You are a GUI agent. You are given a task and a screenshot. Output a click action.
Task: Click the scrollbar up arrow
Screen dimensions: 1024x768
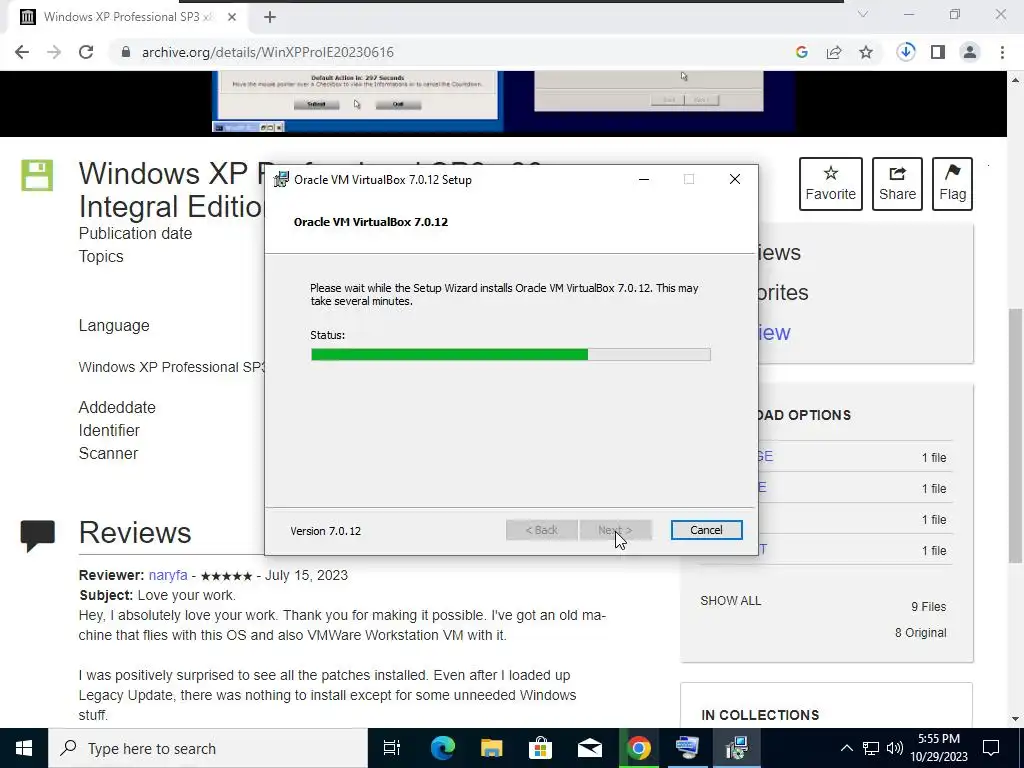click(1016, 80)
